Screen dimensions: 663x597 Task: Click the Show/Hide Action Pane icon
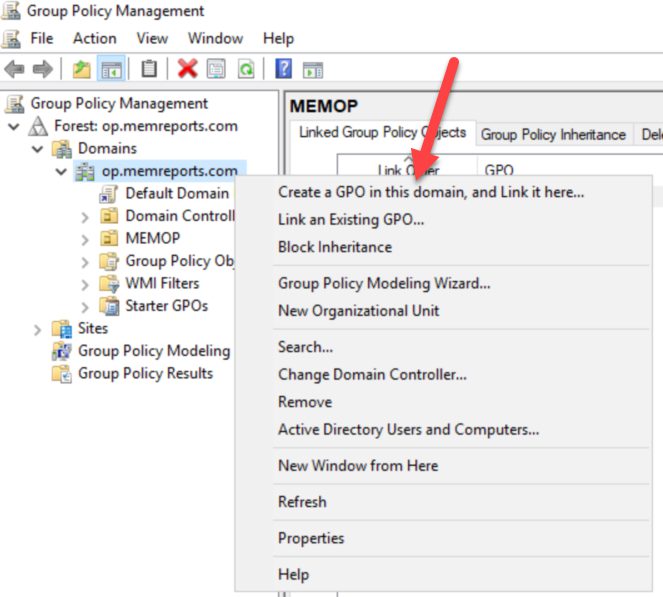coord(313,70)
